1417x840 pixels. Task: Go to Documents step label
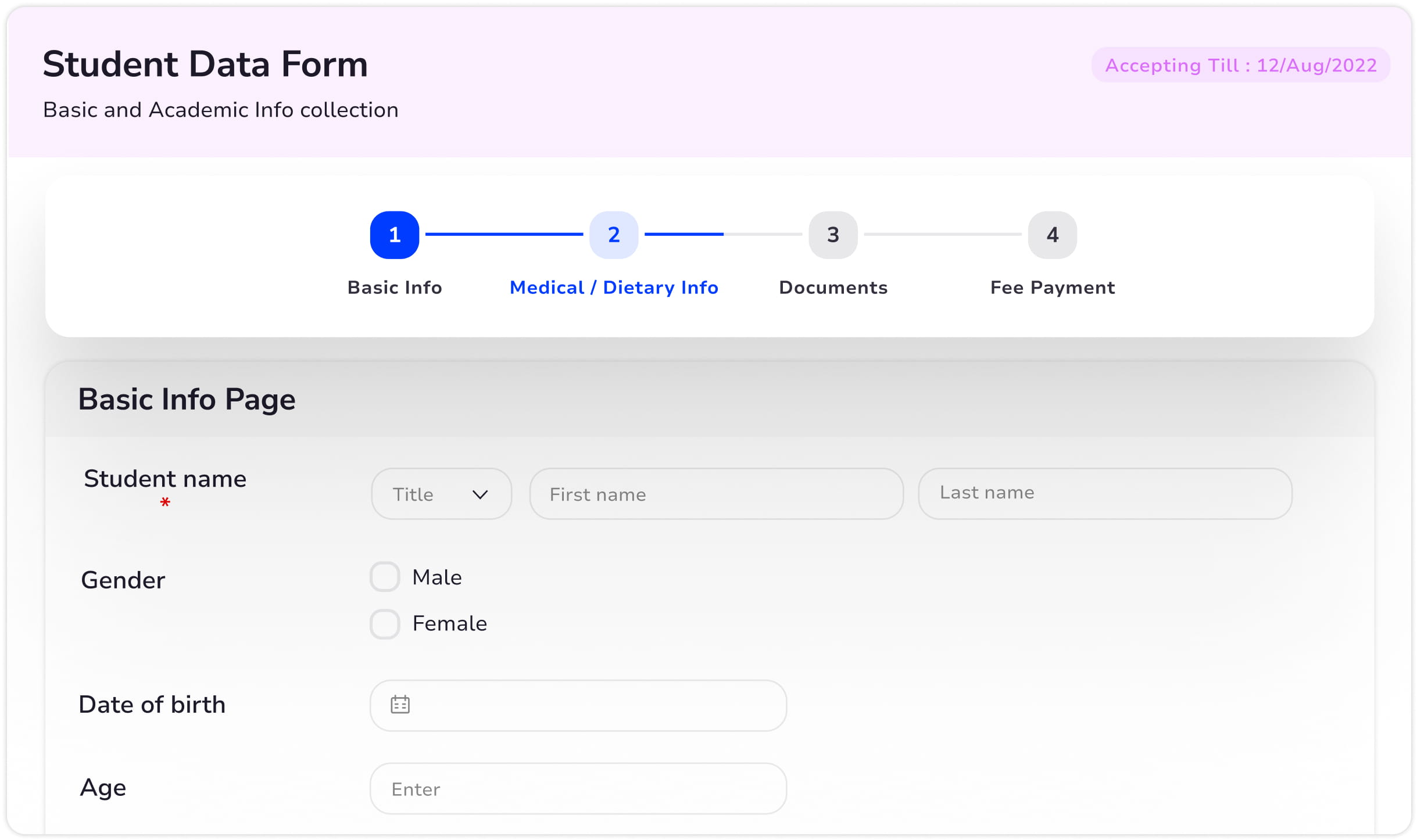(833, 288)
